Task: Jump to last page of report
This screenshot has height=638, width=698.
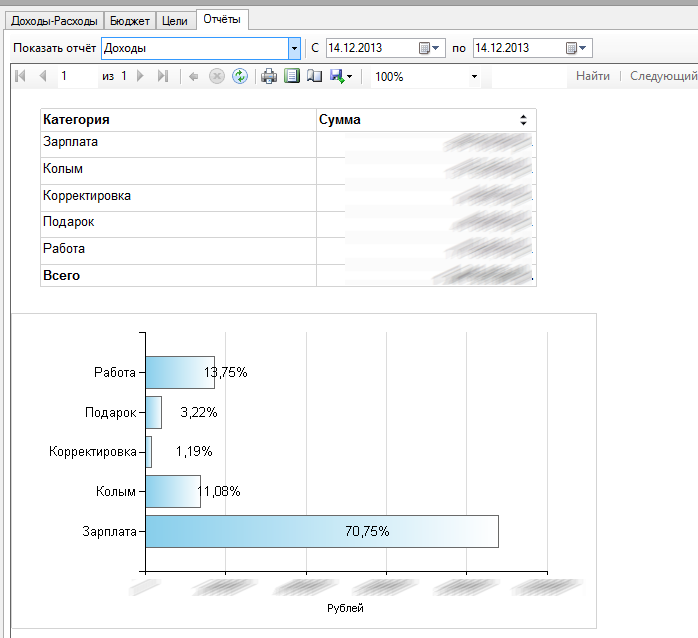Action: [162, 76]
